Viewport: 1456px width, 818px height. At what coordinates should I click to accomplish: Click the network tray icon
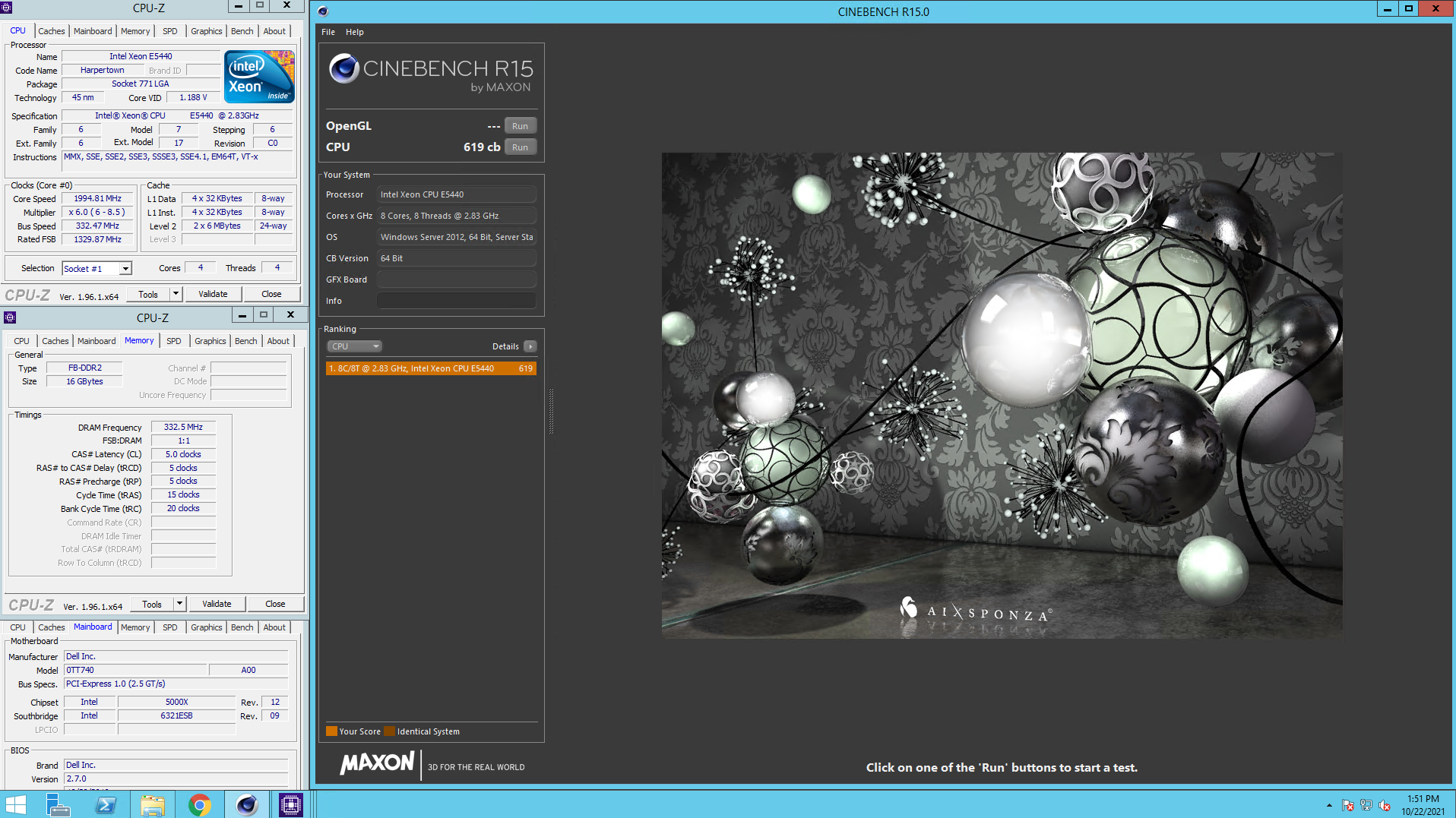tap(1366, 805)
